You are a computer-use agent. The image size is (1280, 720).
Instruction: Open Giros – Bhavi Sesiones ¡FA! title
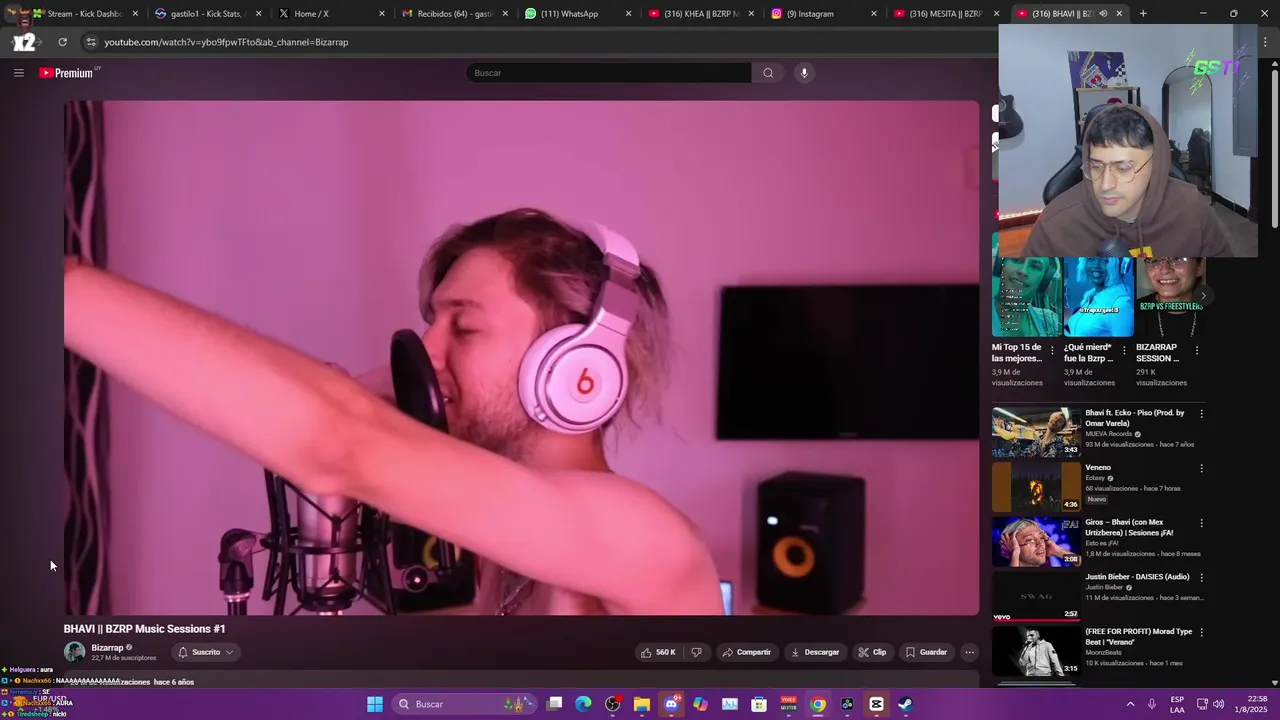(x=1137, y=527)
